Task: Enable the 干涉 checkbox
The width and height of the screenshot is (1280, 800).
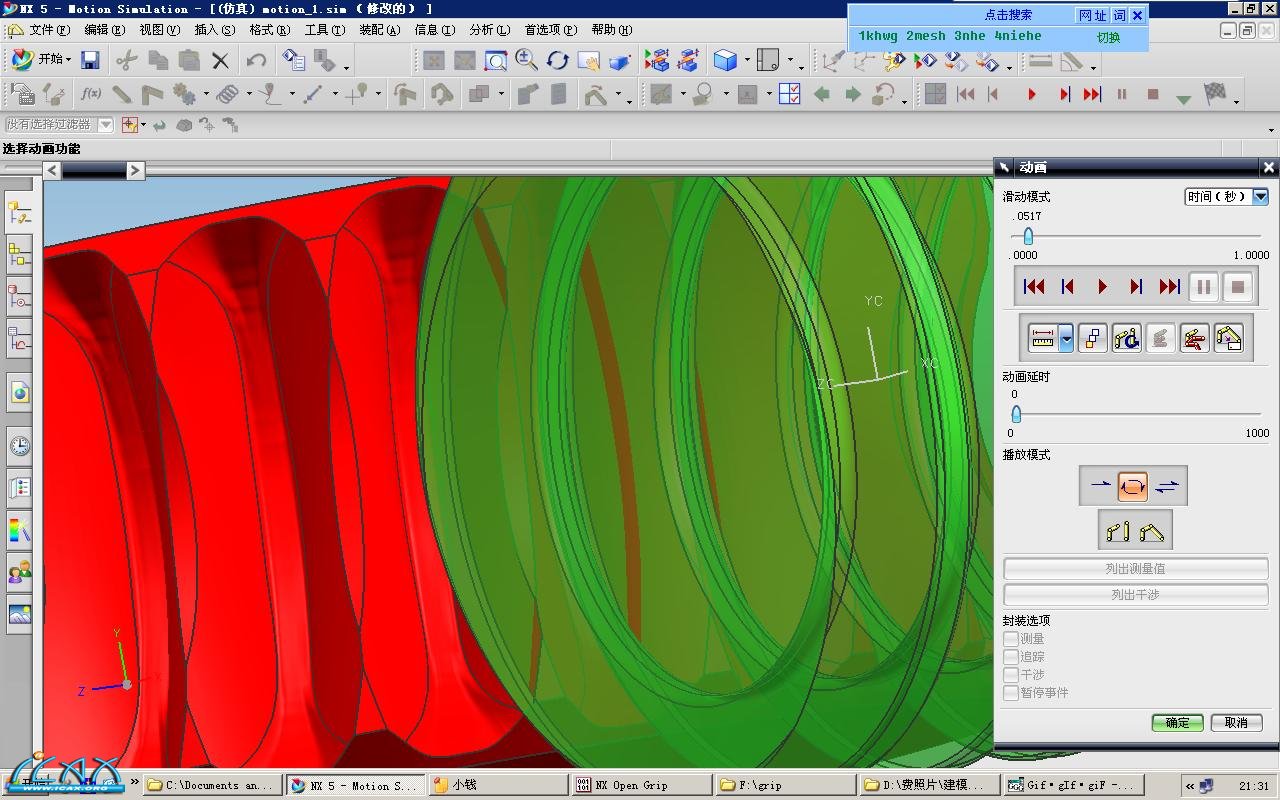Action: (x=1011, y=675)
